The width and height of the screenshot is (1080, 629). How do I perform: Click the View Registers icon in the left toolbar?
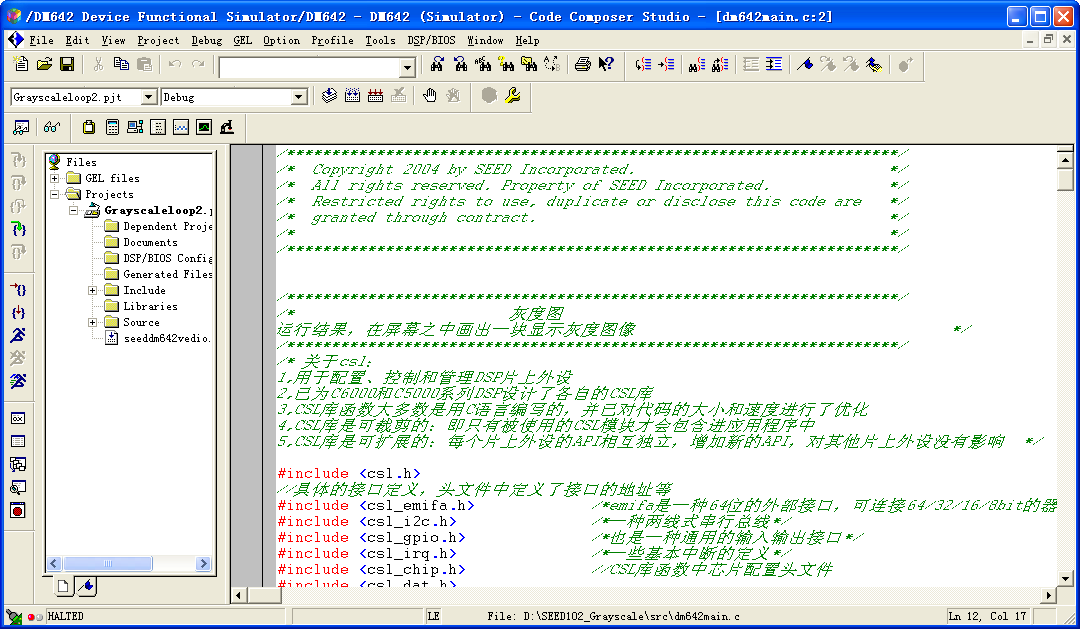[18, 418]
